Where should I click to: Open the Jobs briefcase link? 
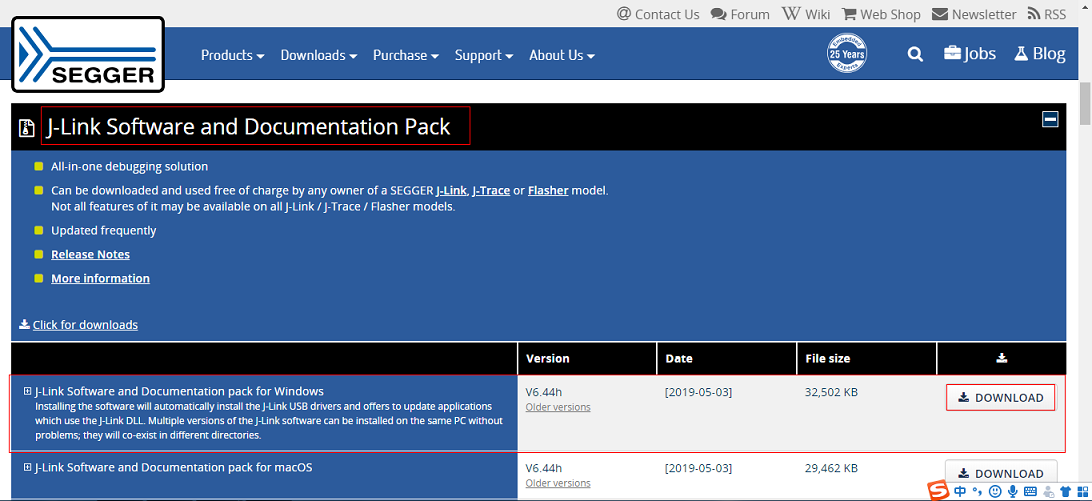(x=969, y=54)
